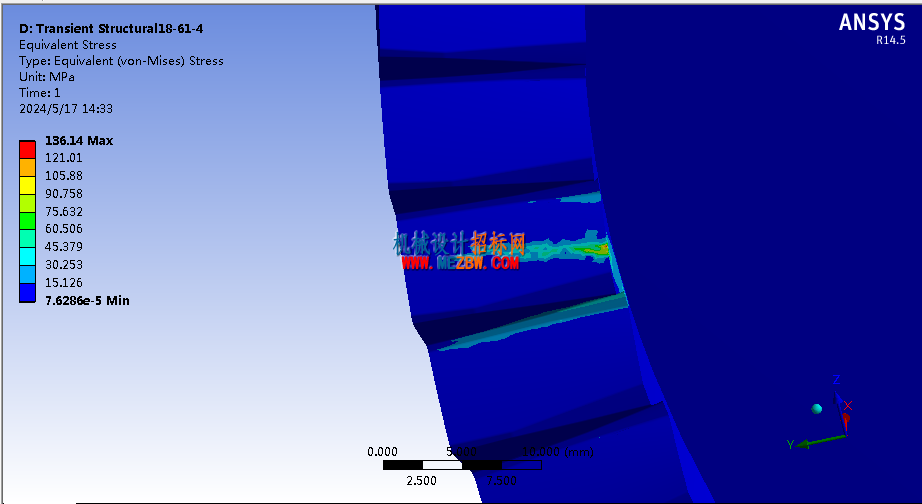Image resolution: width=922 pixels, height=504 pixels.
Task: Click the cyan legend band above 30.253
Action: click(x=27, y=256)
